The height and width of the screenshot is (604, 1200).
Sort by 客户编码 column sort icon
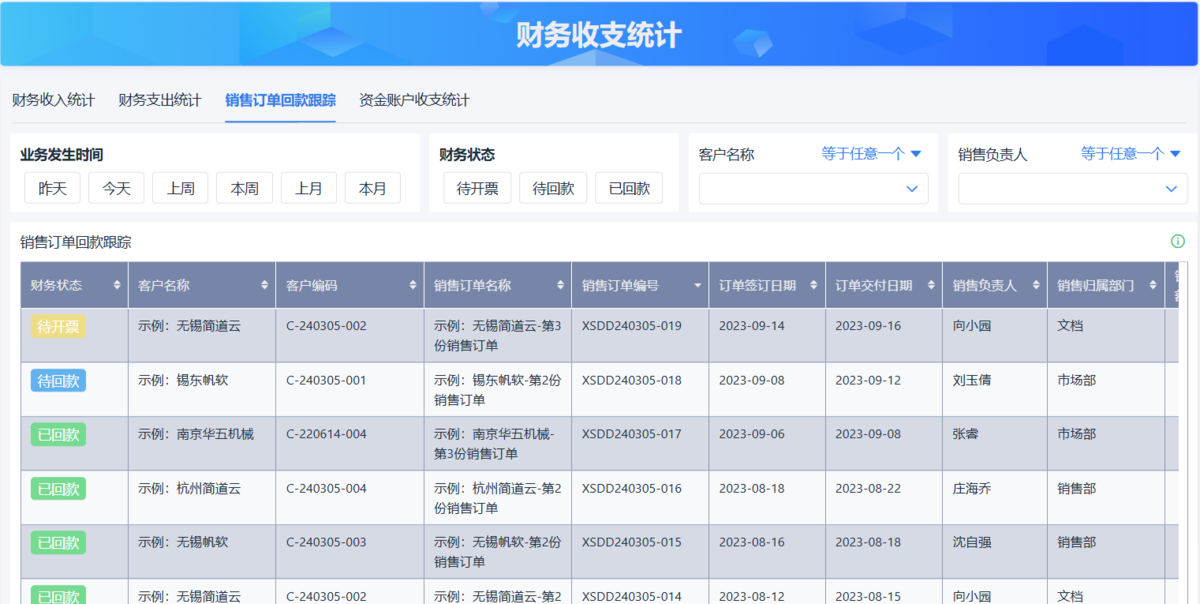point(412,286)
